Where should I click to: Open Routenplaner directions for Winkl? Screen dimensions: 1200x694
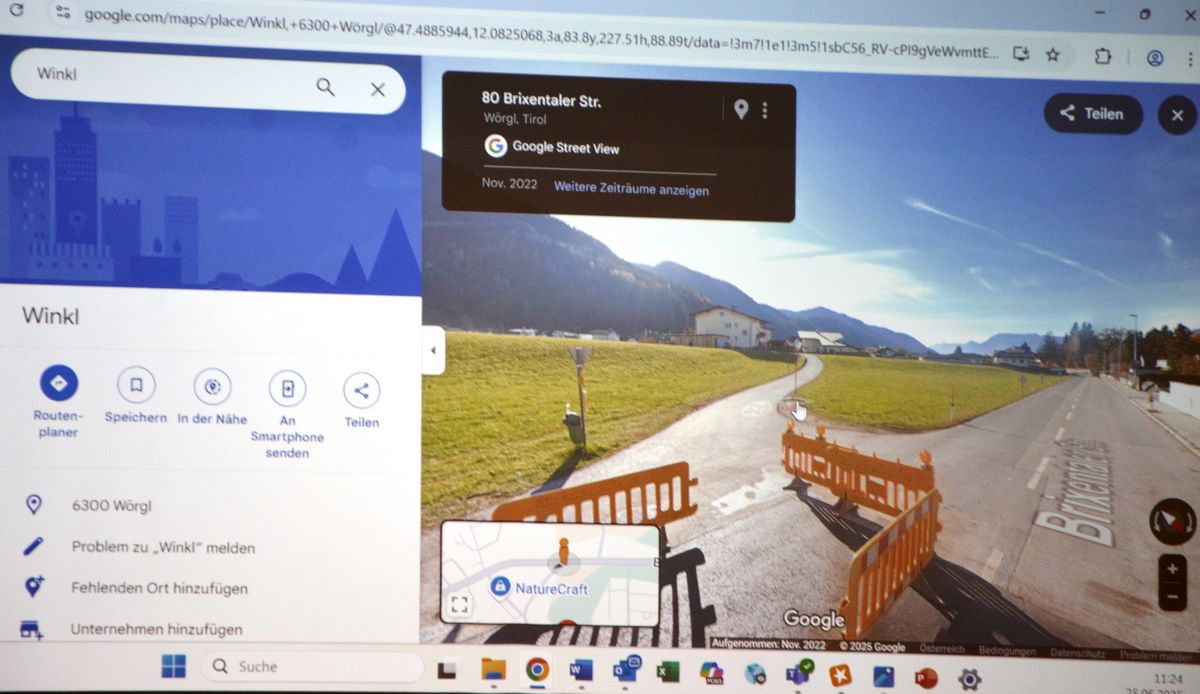pyautogui.click(x=58, y=383)
